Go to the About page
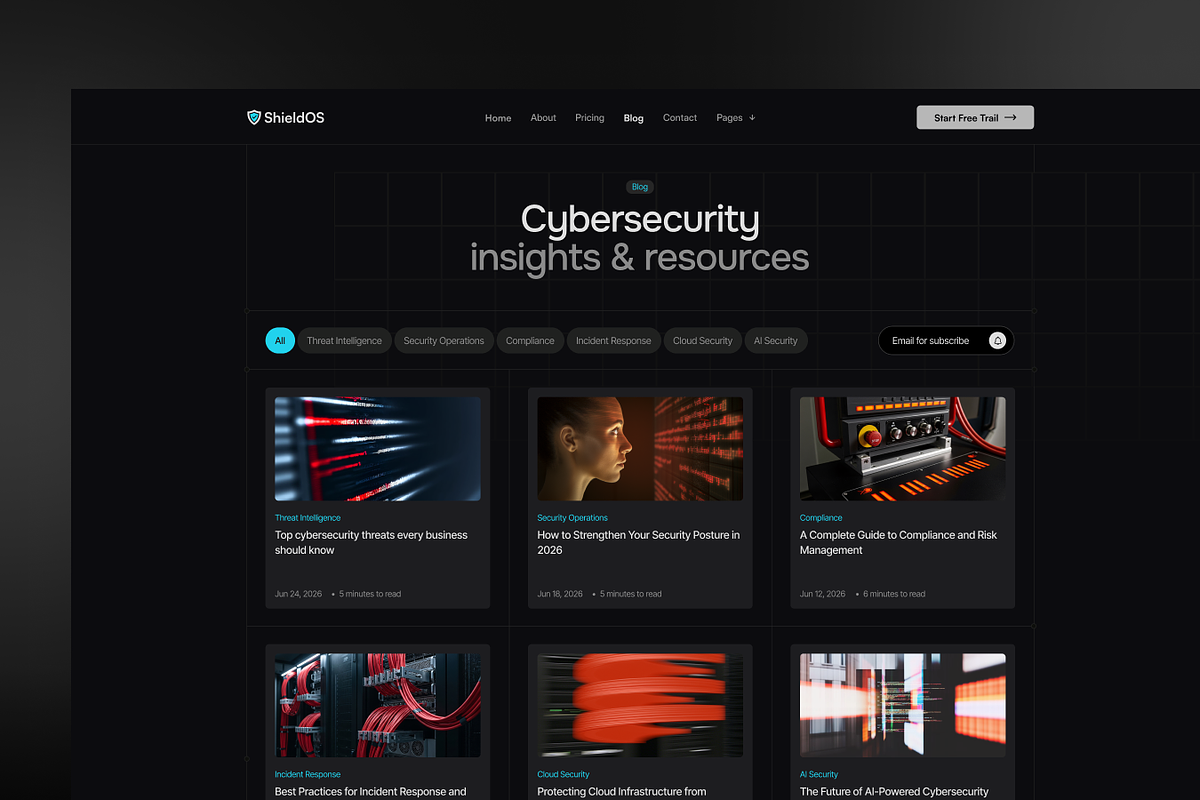1200x800 pixels. [x=543, y=118]
